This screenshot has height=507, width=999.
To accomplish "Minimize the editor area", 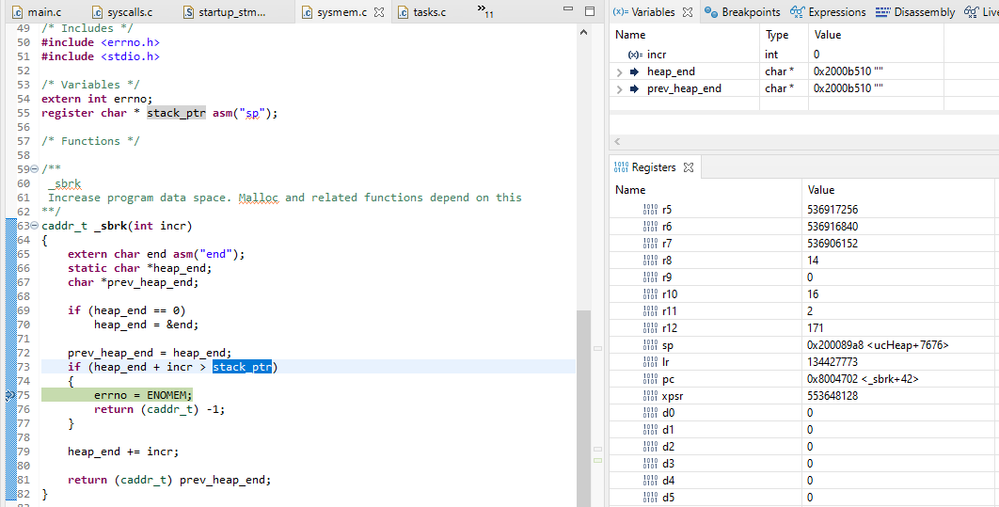I will (x=568, y=10).
